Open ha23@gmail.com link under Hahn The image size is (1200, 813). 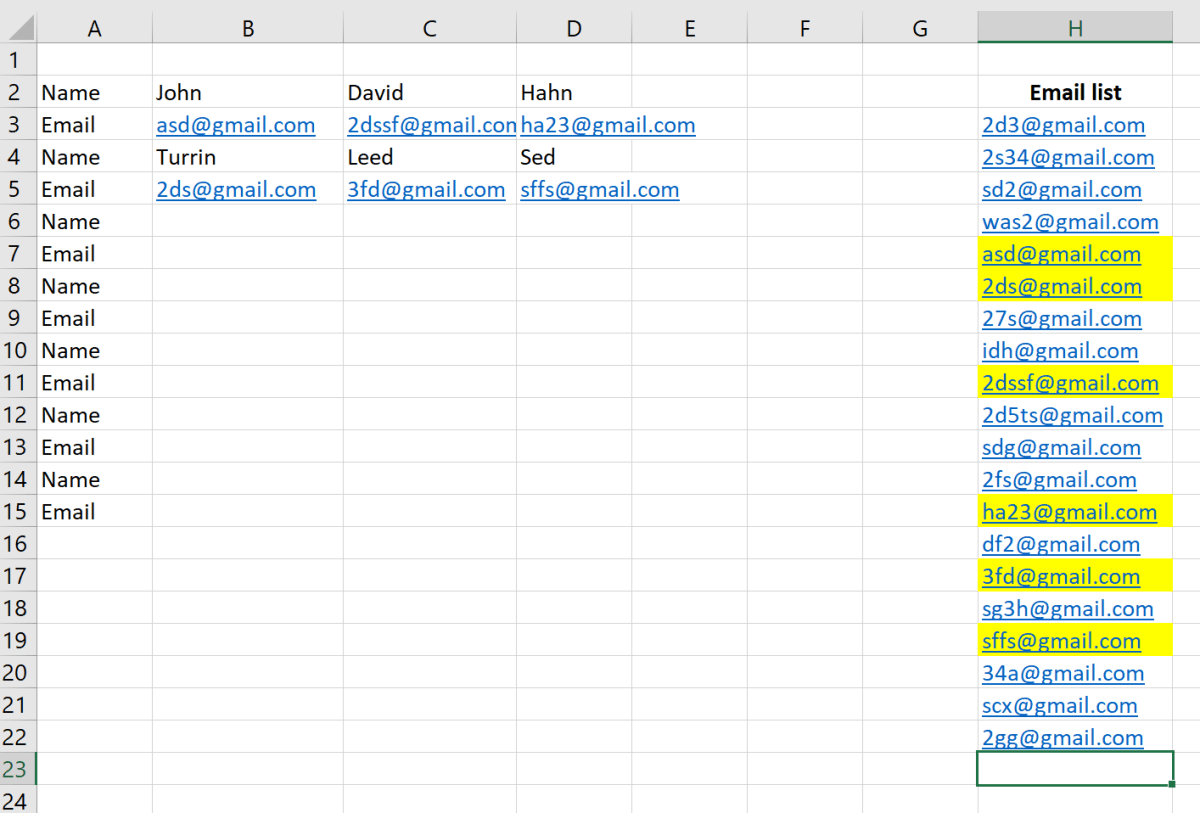608,125
